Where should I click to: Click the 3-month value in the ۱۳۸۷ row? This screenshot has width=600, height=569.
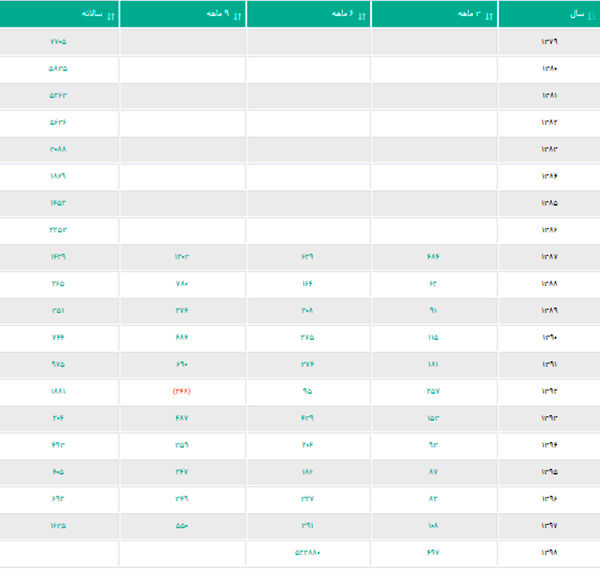coord(433,256)
